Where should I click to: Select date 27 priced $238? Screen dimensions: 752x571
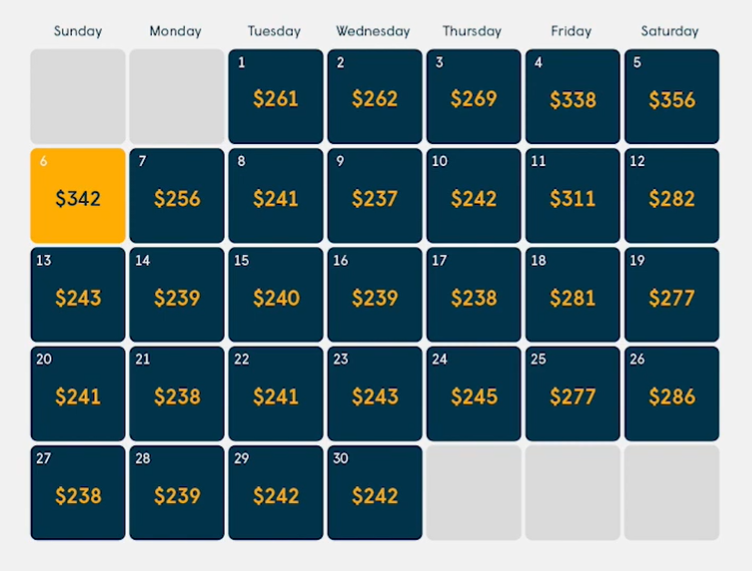(78, 493)
